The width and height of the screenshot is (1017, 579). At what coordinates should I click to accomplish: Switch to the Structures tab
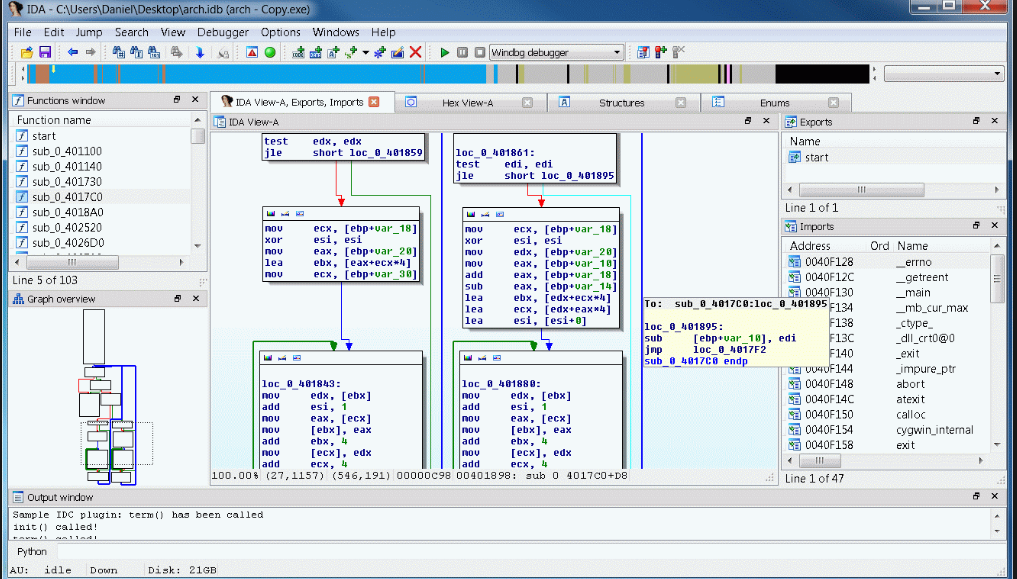[621, 102]
